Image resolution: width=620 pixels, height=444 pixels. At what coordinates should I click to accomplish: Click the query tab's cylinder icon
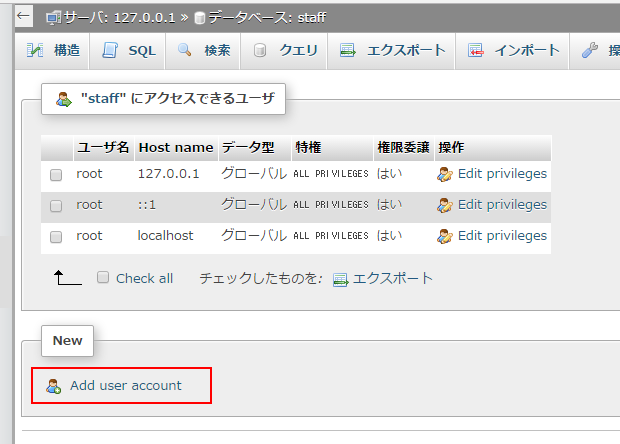[260, 51]
